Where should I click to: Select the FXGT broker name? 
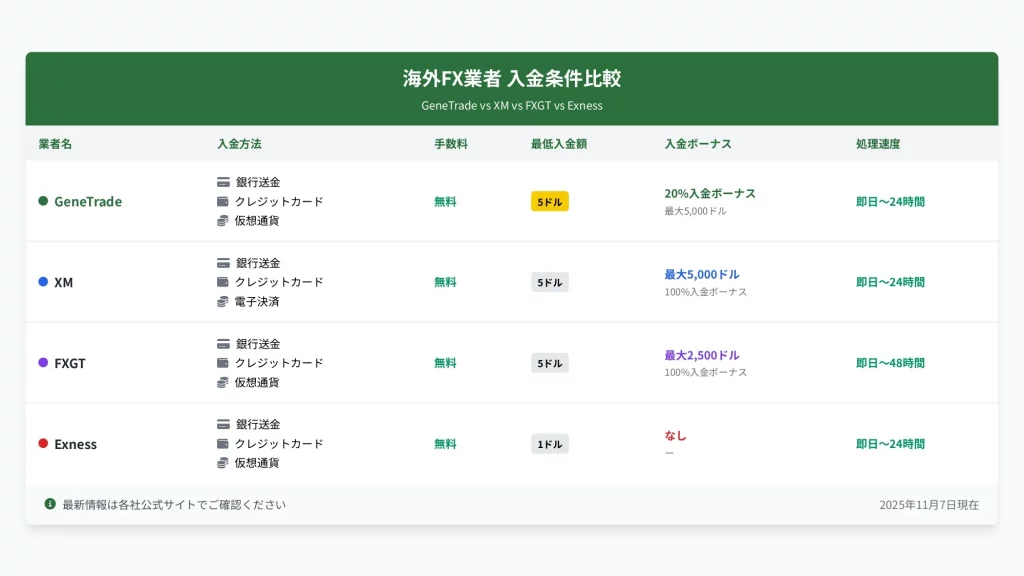click(x=70, y=363)
